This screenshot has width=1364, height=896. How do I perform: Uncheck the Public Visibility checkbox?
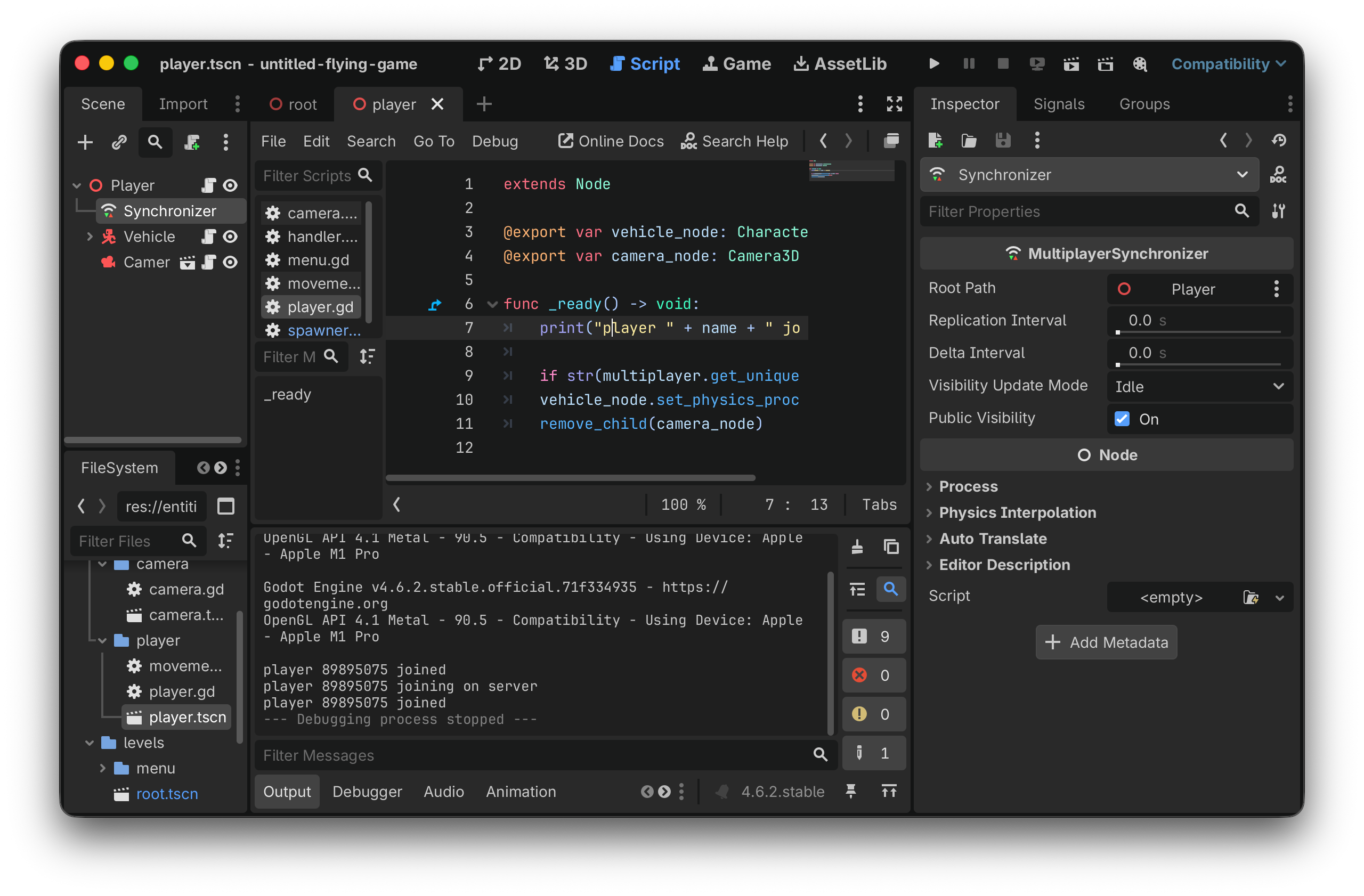pos(1122,419)
